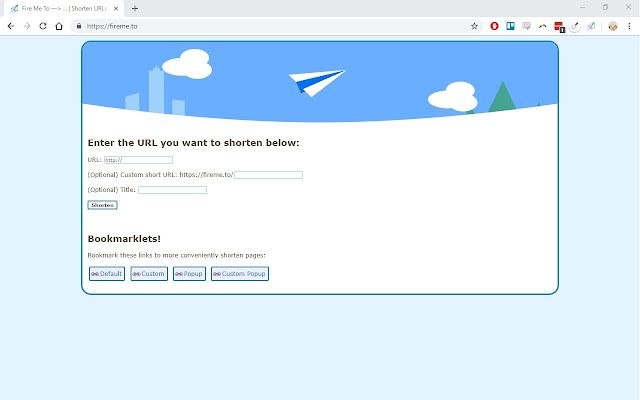The width and height of the screenshot is (640, 400).
Task: Restore down the browser window
Action: (605, 7)
